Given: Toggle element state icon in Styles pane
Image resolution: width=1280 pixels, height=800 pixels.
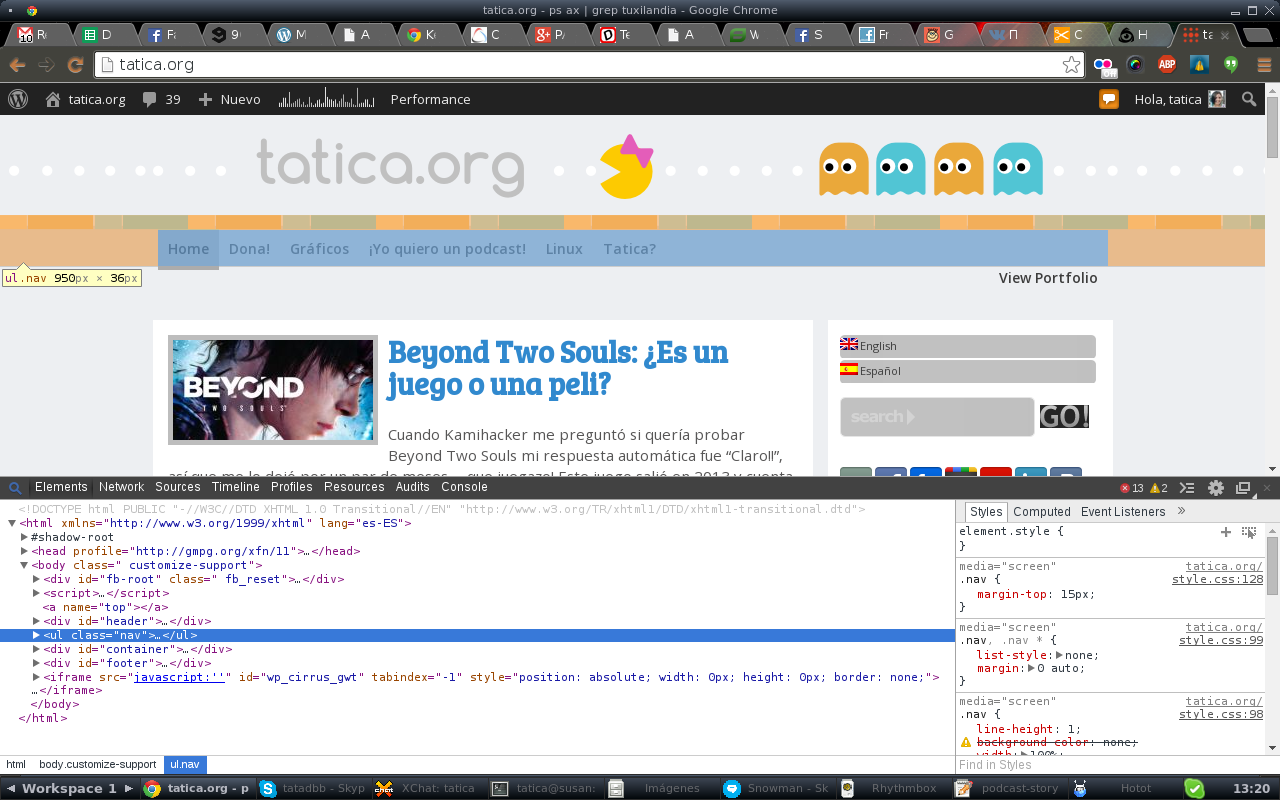Looking at the screenshot, I should point(1249,532).
